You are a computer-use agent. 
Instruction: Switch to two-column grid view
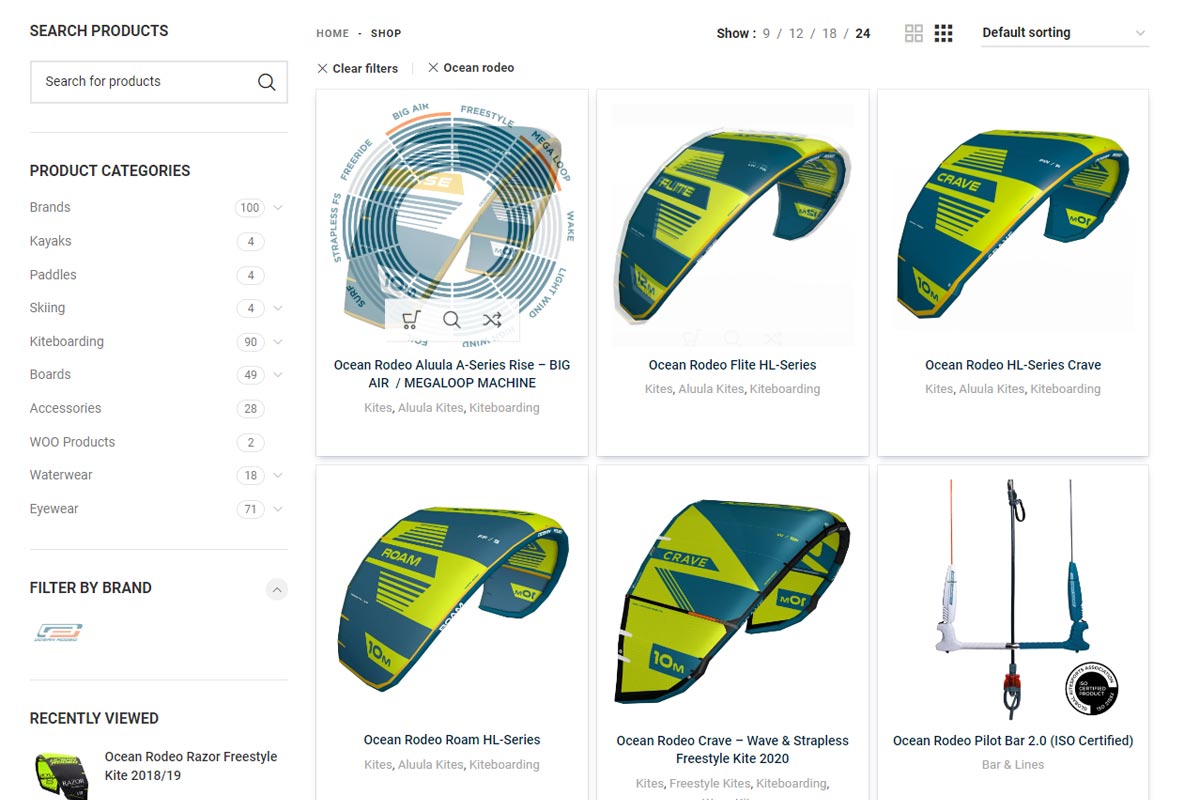[x=913, y=33]
